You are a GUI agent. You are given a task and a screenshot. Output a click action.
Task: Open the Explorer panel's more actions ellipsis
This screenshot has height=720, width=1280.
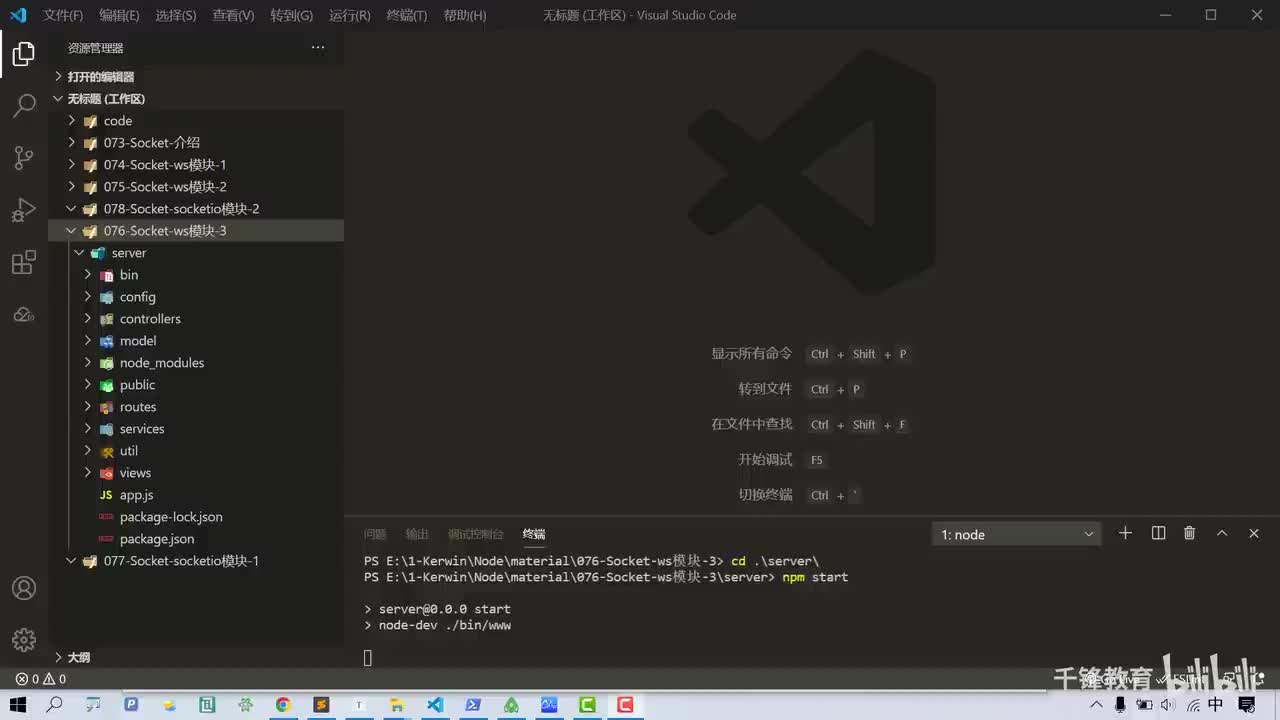tap(318, 47)
